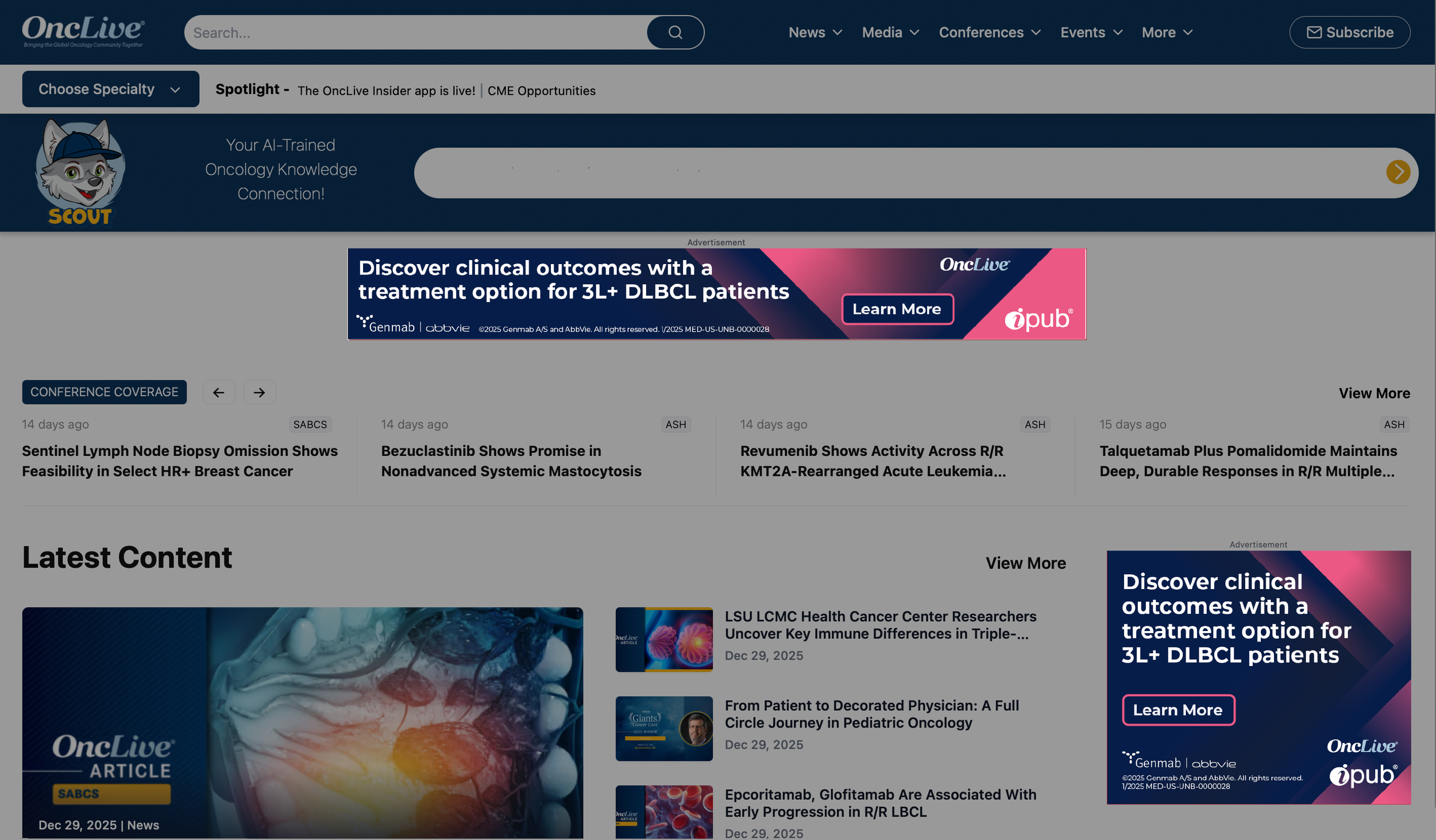The height and width of the screenshot is (840, 1436).
Task: Open the News dropdown menu
Action: (814, 32)
